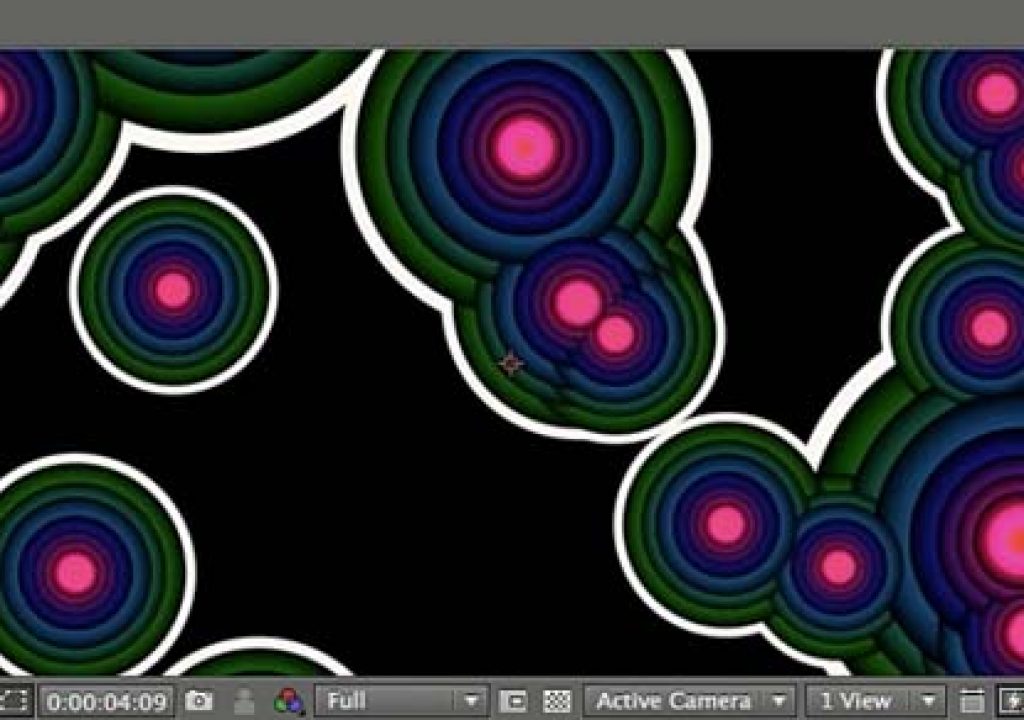Viewport: 1024px width, 720px height.
Task: Take a snapshot with the camera icon
Action: (199, 701)
